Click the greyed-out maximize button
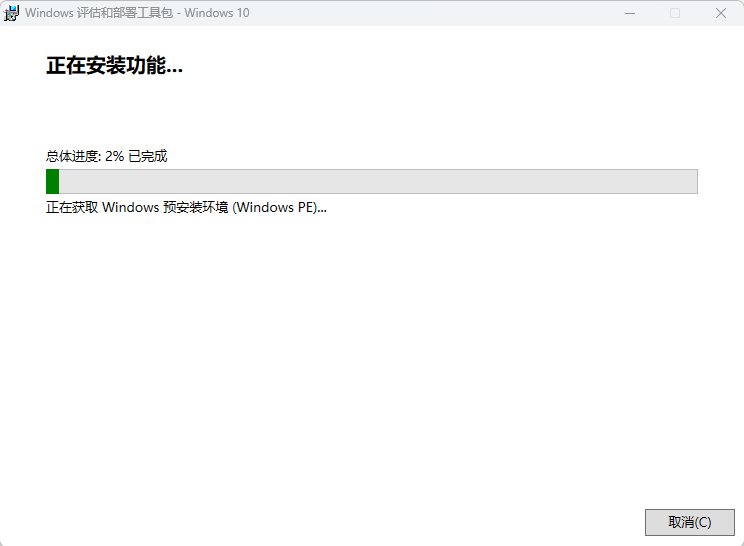Image resolution: width=744 pixels, height=546 pixels. 675,13
